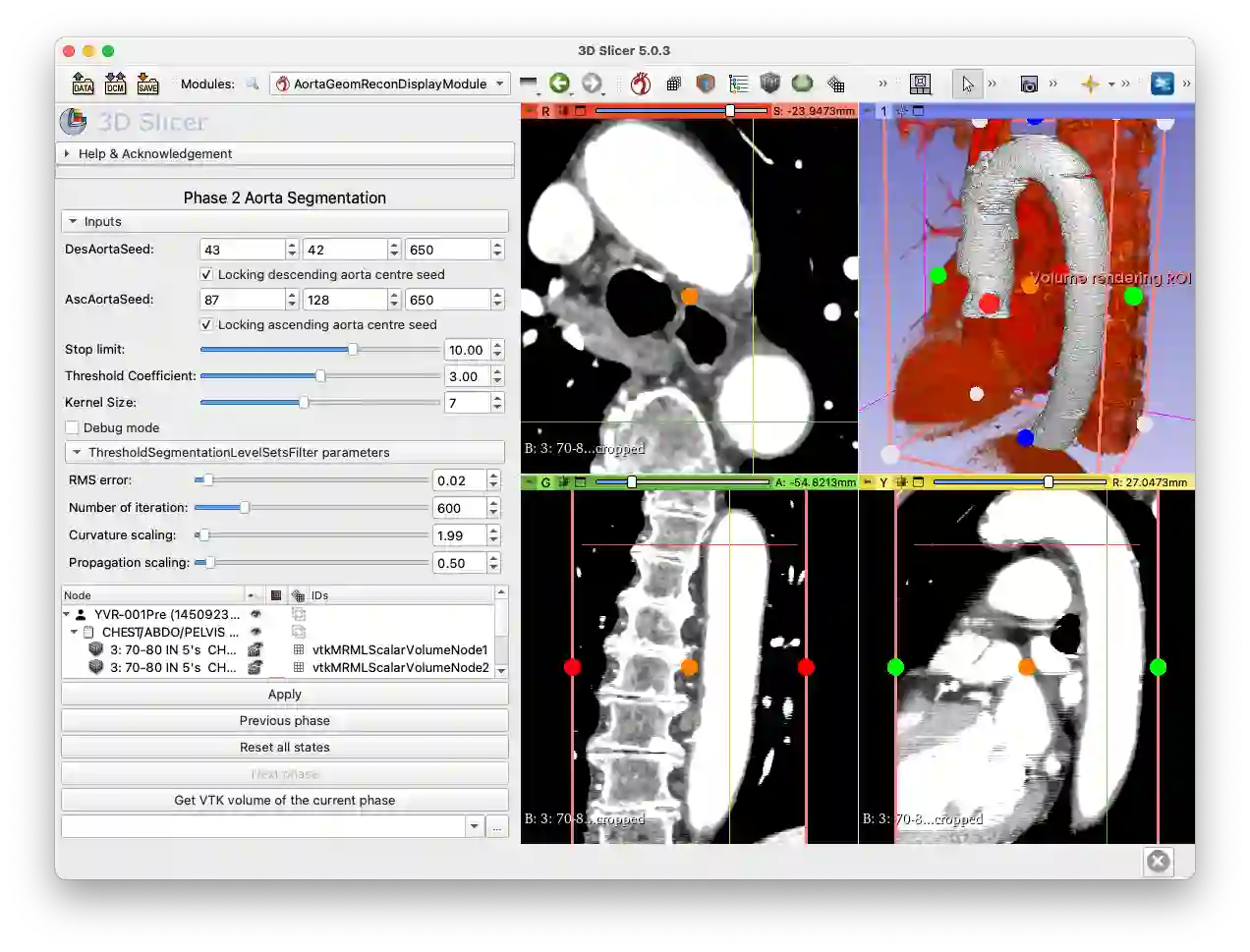Open the Volume Rendering module icon

769,84
